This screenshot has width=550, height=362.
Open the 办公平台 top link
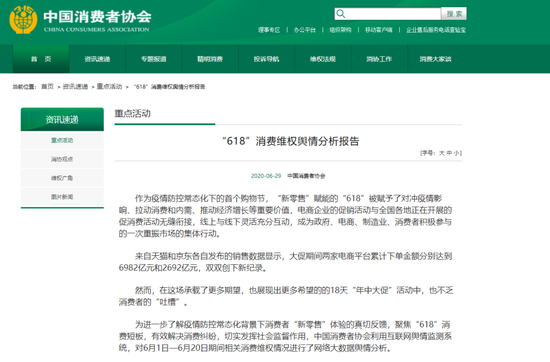pyautogui.click(x=304, y=30)
